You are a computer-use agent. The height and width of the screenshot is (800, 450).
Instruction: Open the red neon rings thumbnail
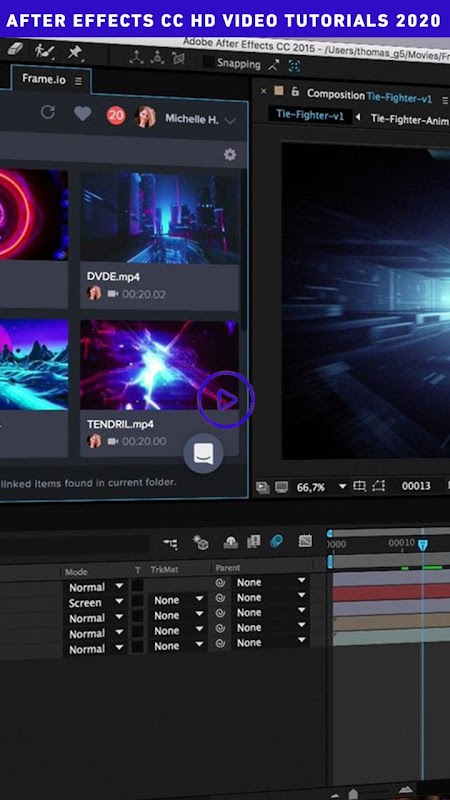coord(34,214)
